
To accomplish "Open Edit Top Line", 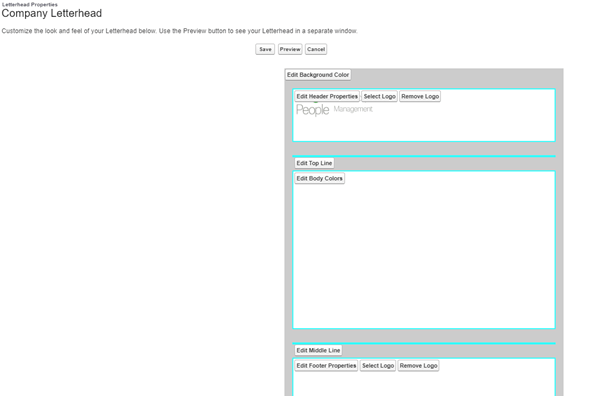I will tap(314, 163).
